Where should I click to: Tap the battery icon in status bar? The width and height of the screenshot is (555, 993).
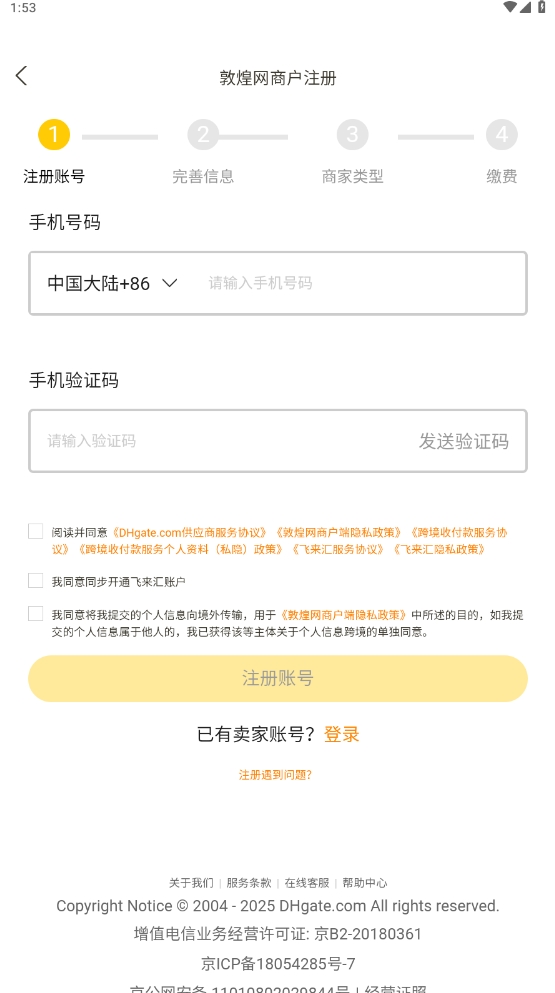coord(542,7)
